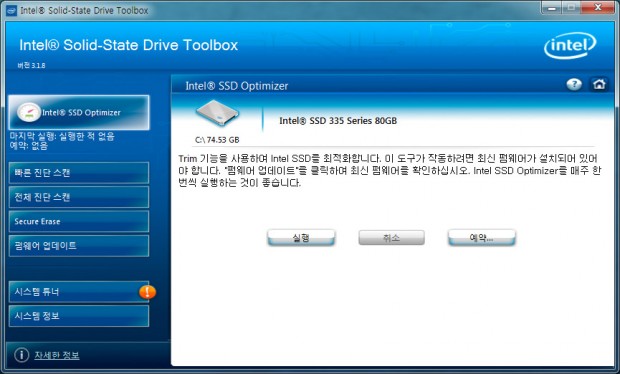620x374 pixels.
Task: Click the 예약... (schedule) button
Action: 482,238
